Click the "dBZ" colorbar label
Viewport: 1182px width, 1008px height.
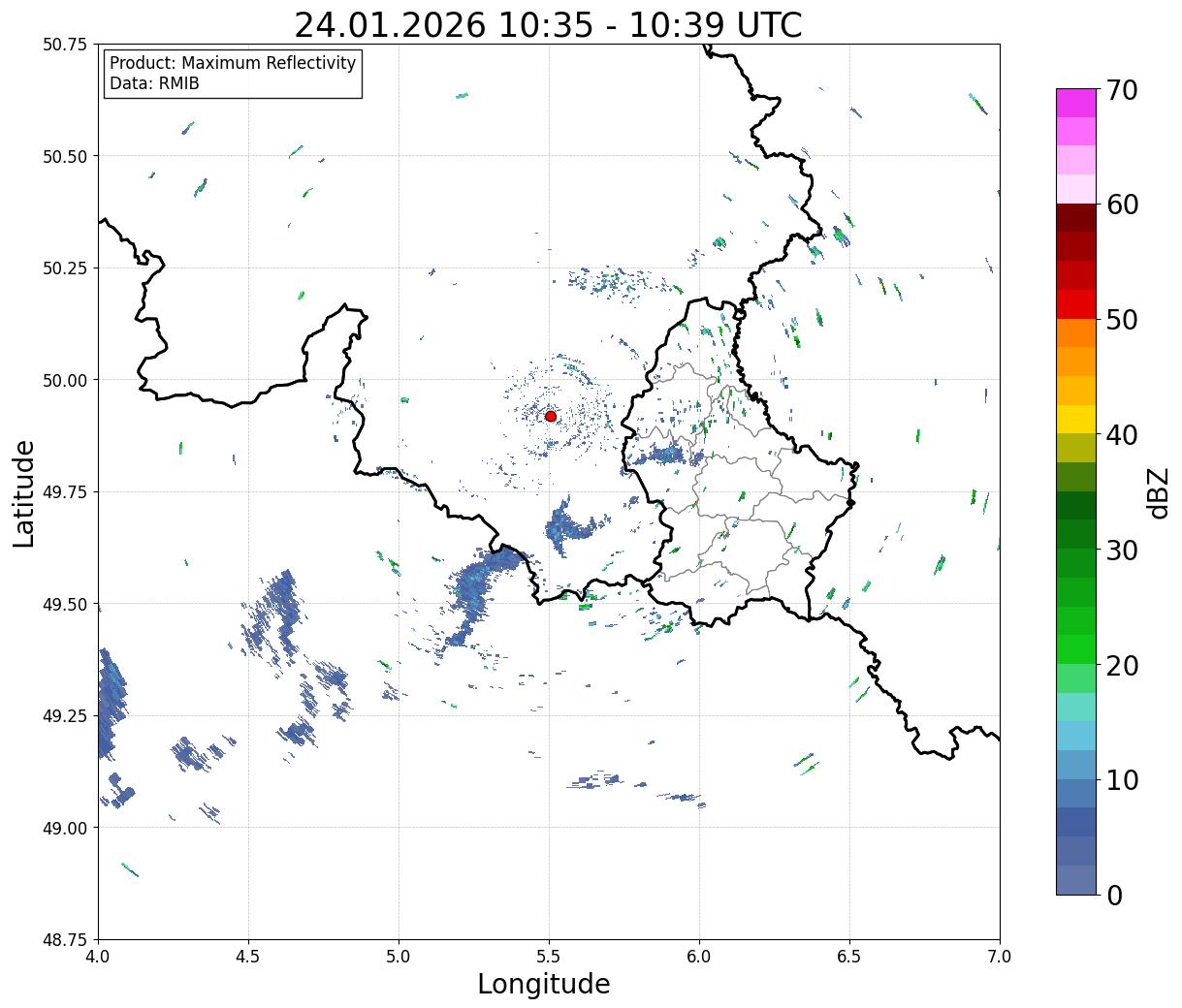coord(1158,492)
